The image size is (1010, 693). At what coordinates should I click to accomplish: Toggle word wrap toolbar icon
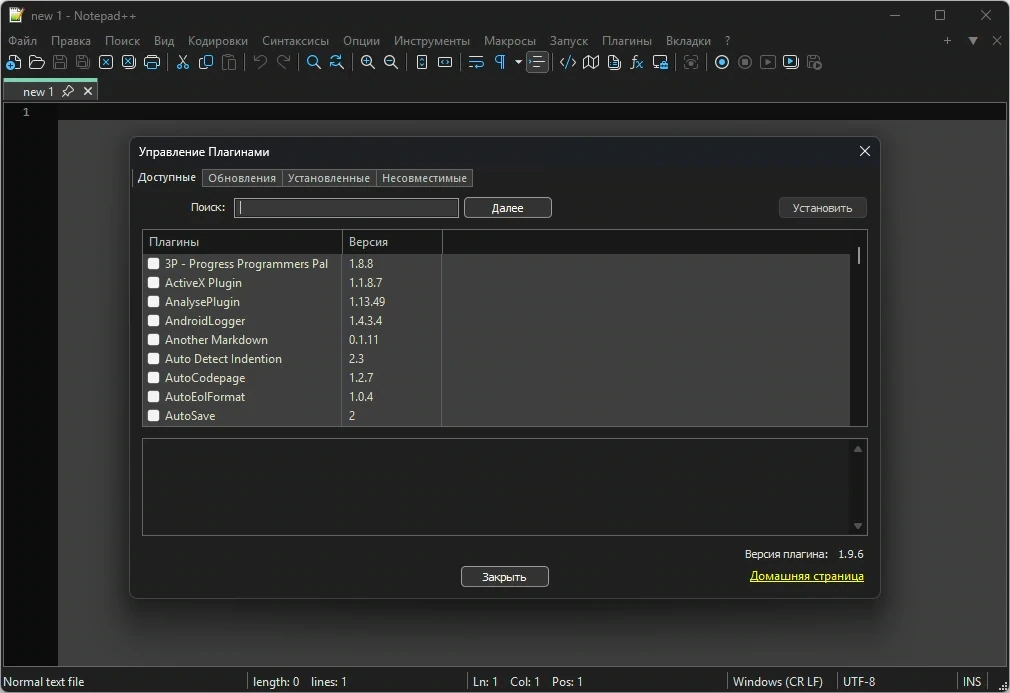pos(476,62)
